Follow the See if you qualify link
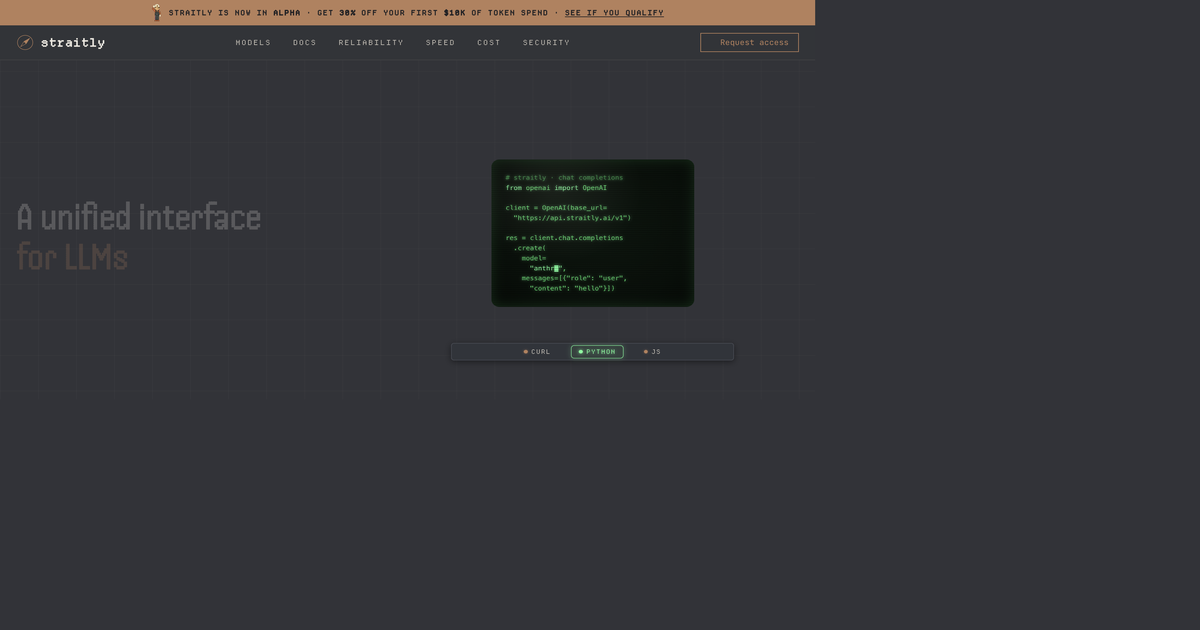 click(x=614, y=13)
